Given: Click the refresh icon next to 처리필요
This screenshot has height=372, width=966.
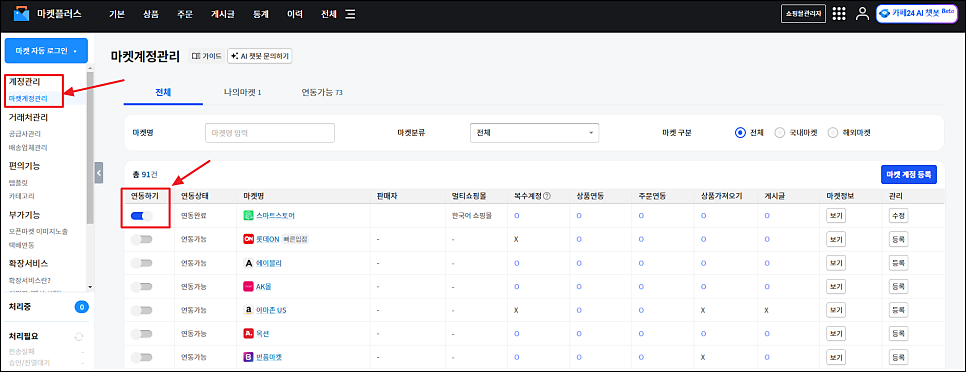Looking at the screenshot, I should pos(79,336).
